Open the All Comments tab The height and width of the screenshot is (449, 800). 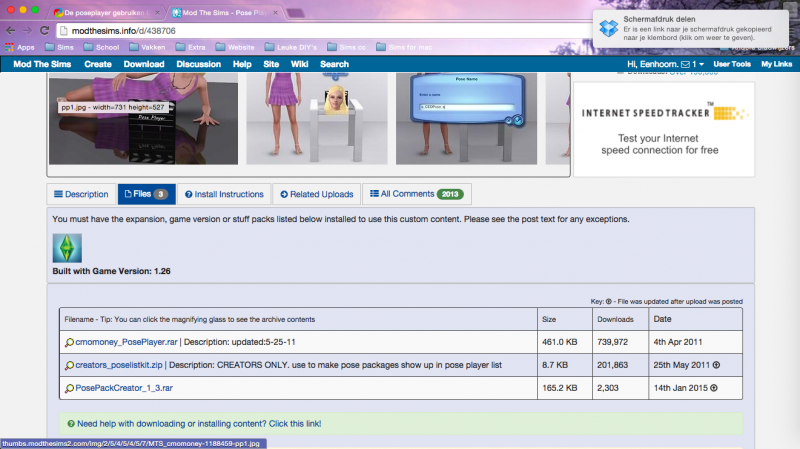pos(416,194)
